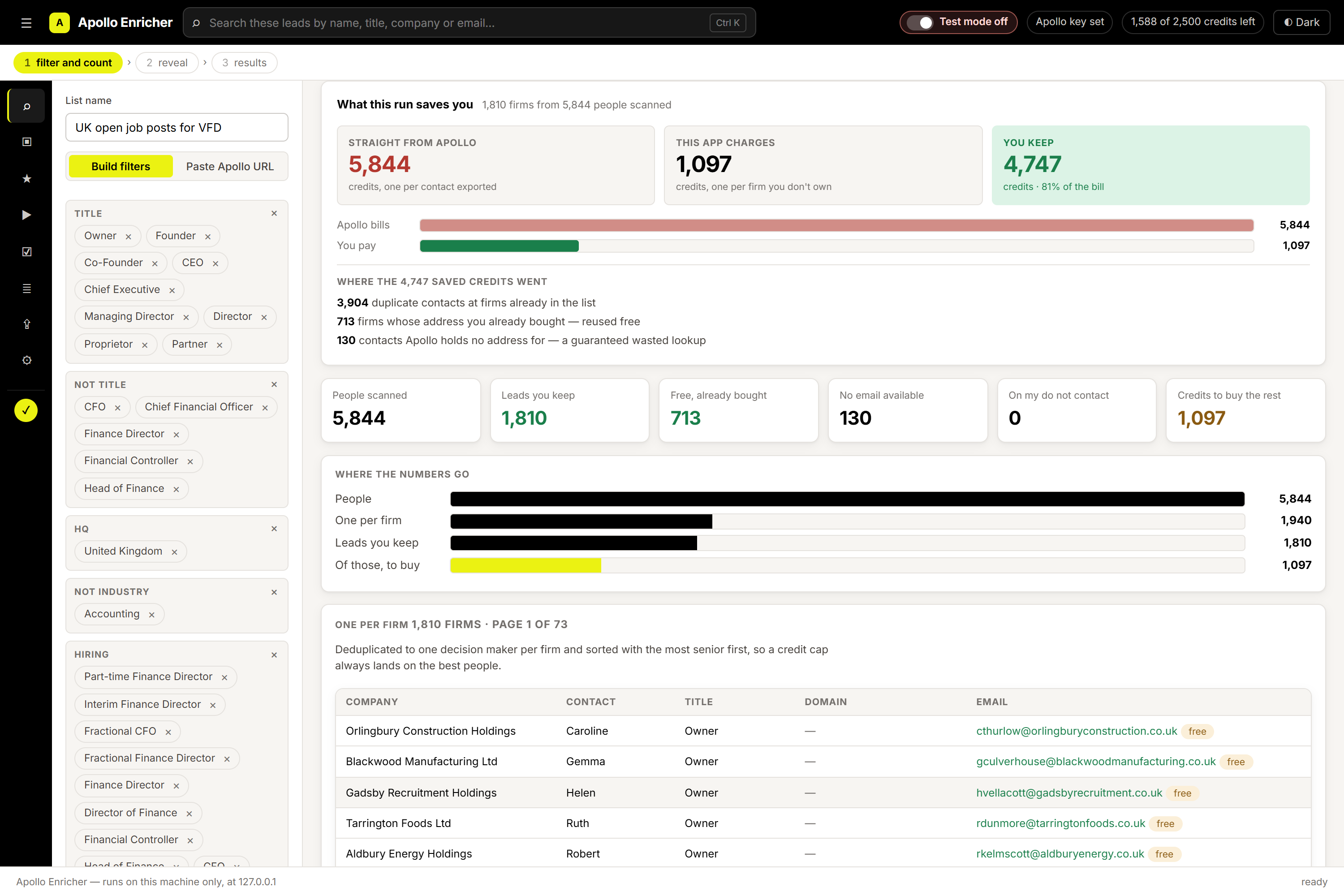Open the checkbox icon view in the sidebar
1344x896 pixels.
[26, 251]
